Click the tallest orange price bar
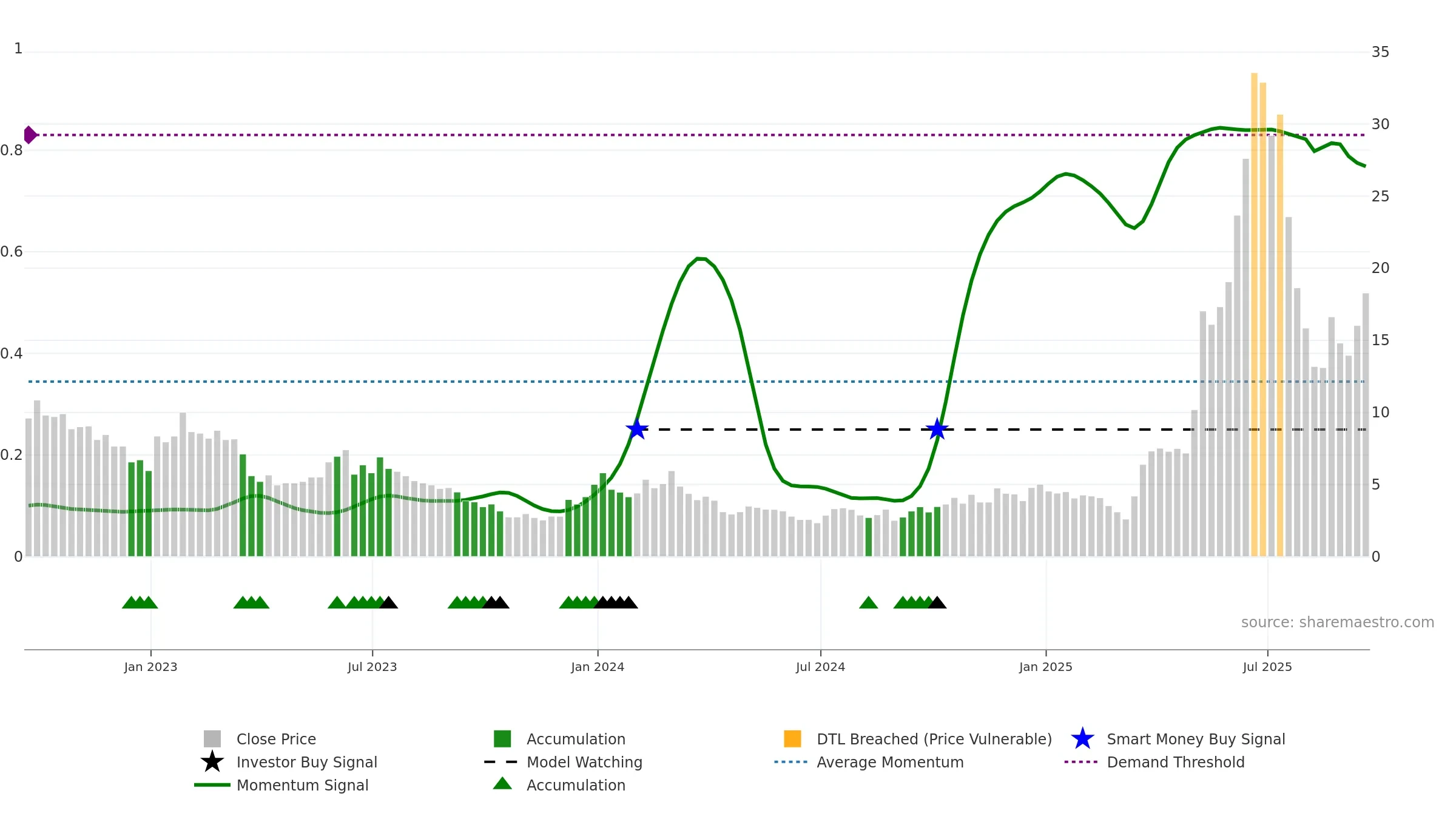 tap(1254, 314)
